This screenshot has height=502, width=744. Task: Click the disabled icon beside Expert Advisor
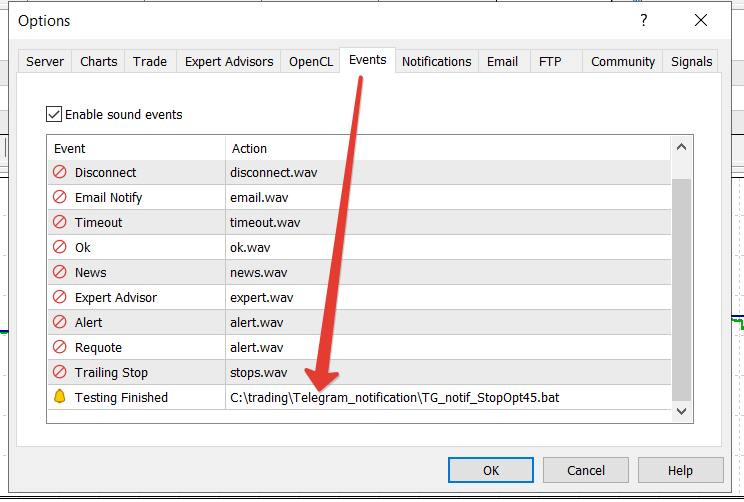tap(60, 297)
